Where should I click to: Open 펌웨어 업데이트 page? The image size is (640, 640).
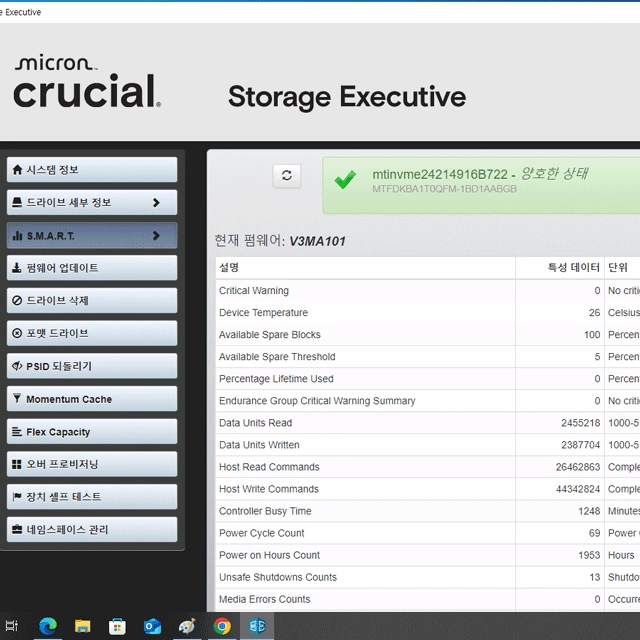pos(92,268)
